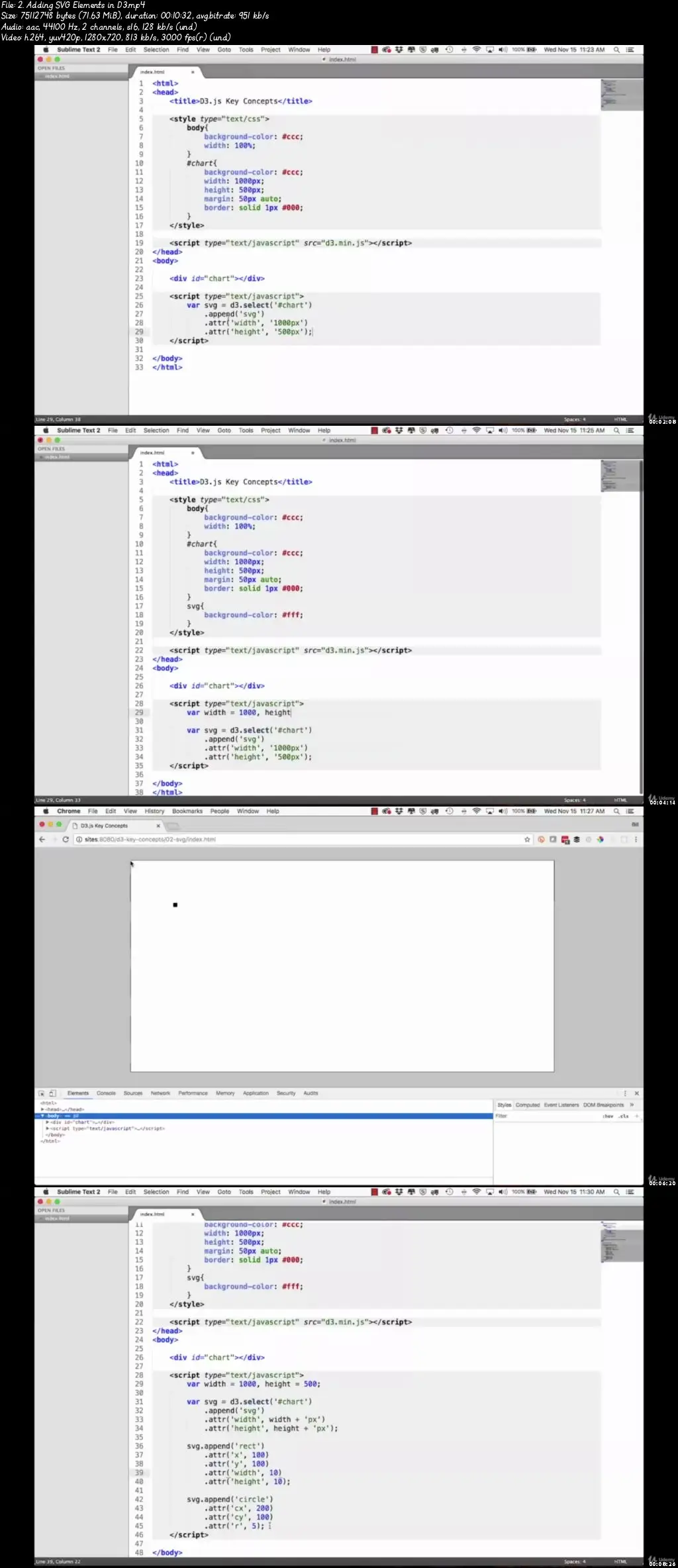Open the Bookmarks menu in Chrome's menu bar
The width and height of the screenshot is (678, 1568).
point(187,811)
